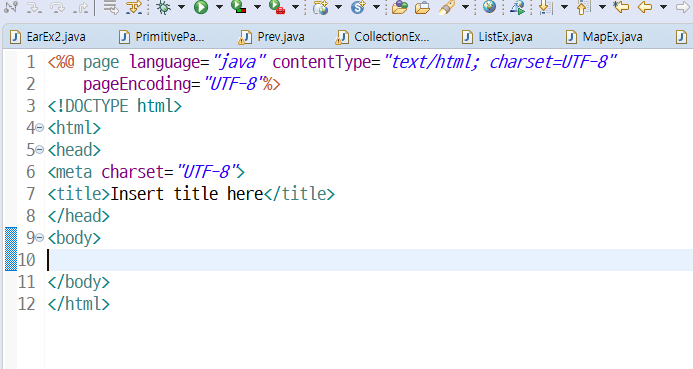Image resolution: width=693 pixels, height=369 pixels.
Task: Collapse the head tag fold on line 5
Action: [x=40, y=150]
